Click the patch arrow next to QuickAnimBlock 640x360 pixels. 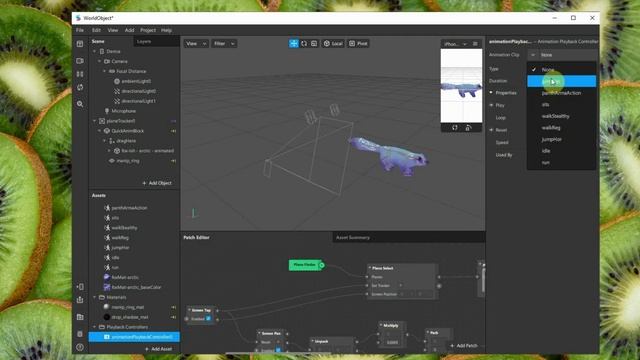(x=173, y=131)
